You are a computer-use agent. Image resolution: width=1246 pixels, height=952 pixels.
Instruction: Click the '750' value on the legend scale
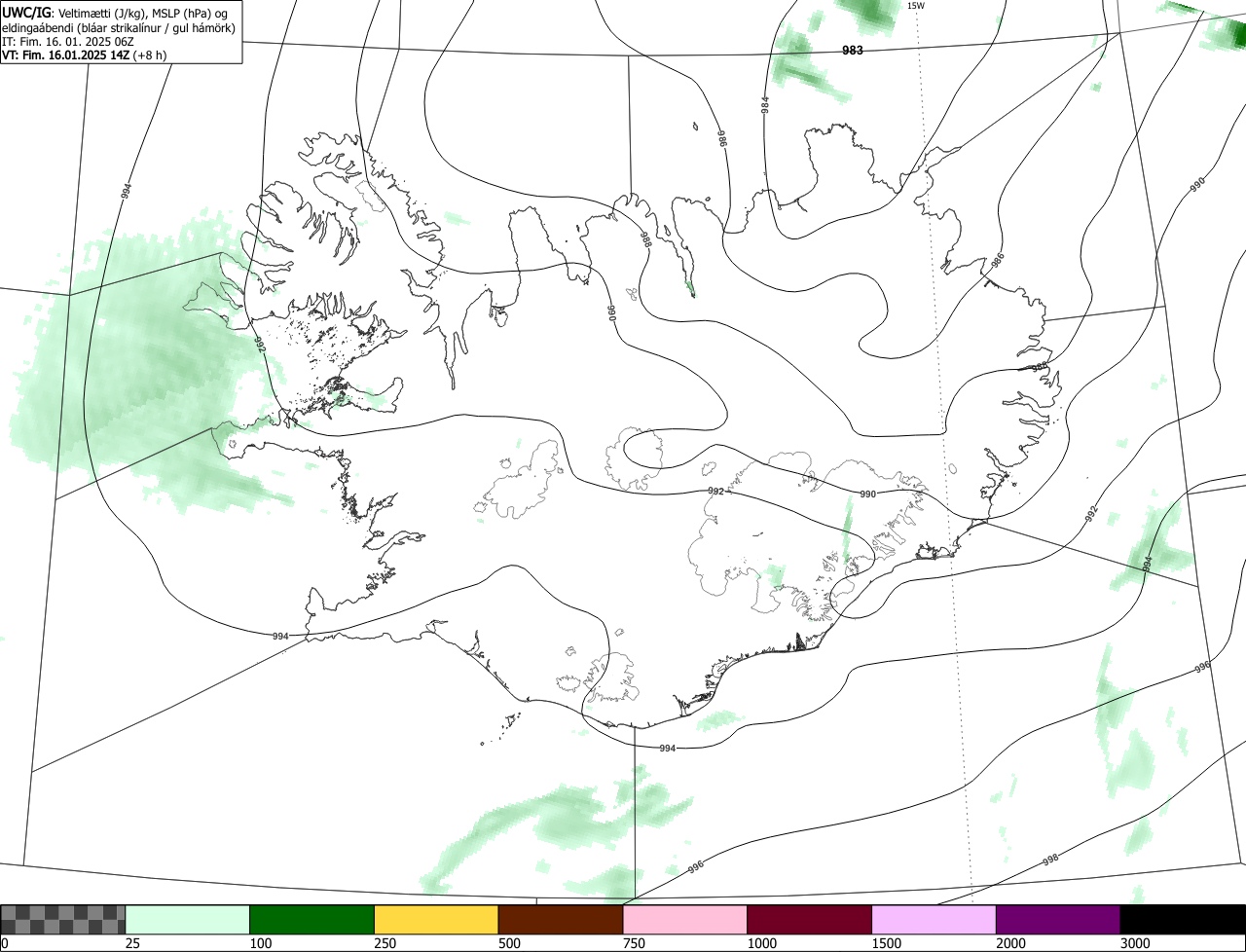click(634, 944)
